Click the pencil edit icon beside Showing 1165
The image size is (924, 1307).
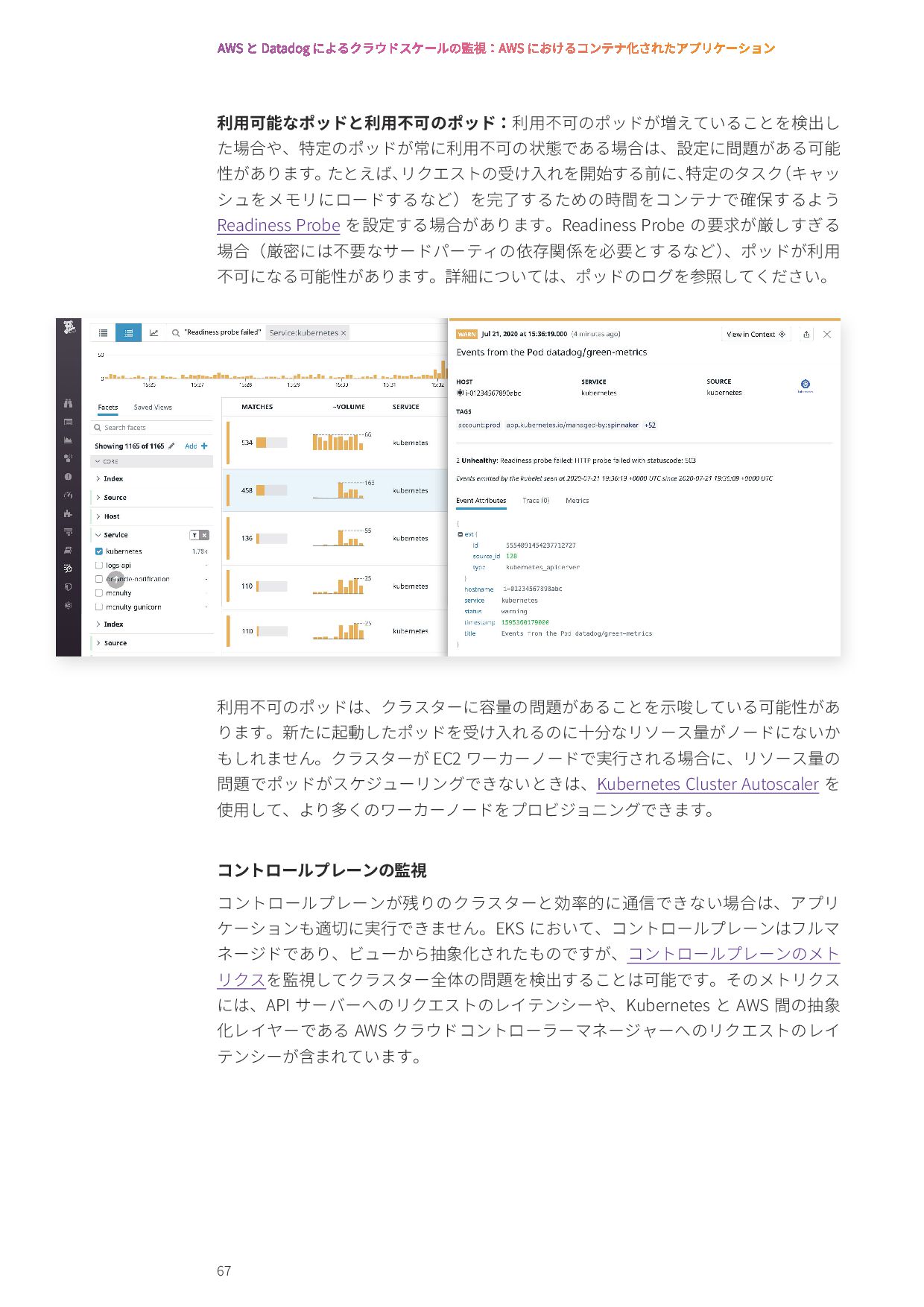coord(171,446)
